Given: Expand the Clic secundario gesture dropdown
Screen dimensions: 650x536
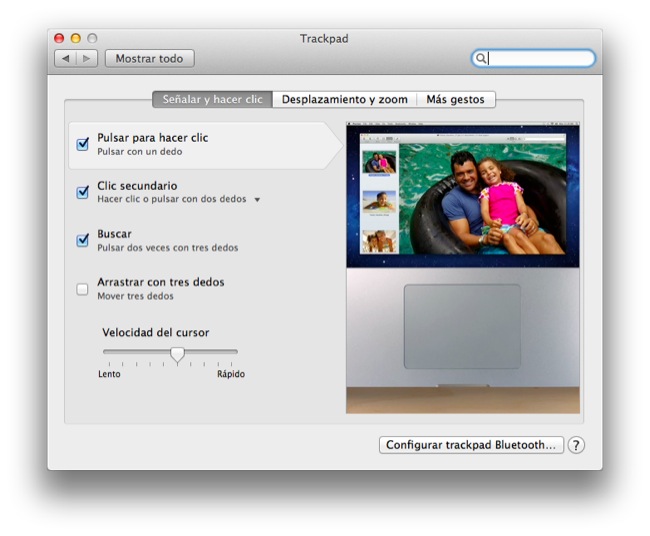Looking at the screenshot, I should pyautogui.click(x=257, y=200).
